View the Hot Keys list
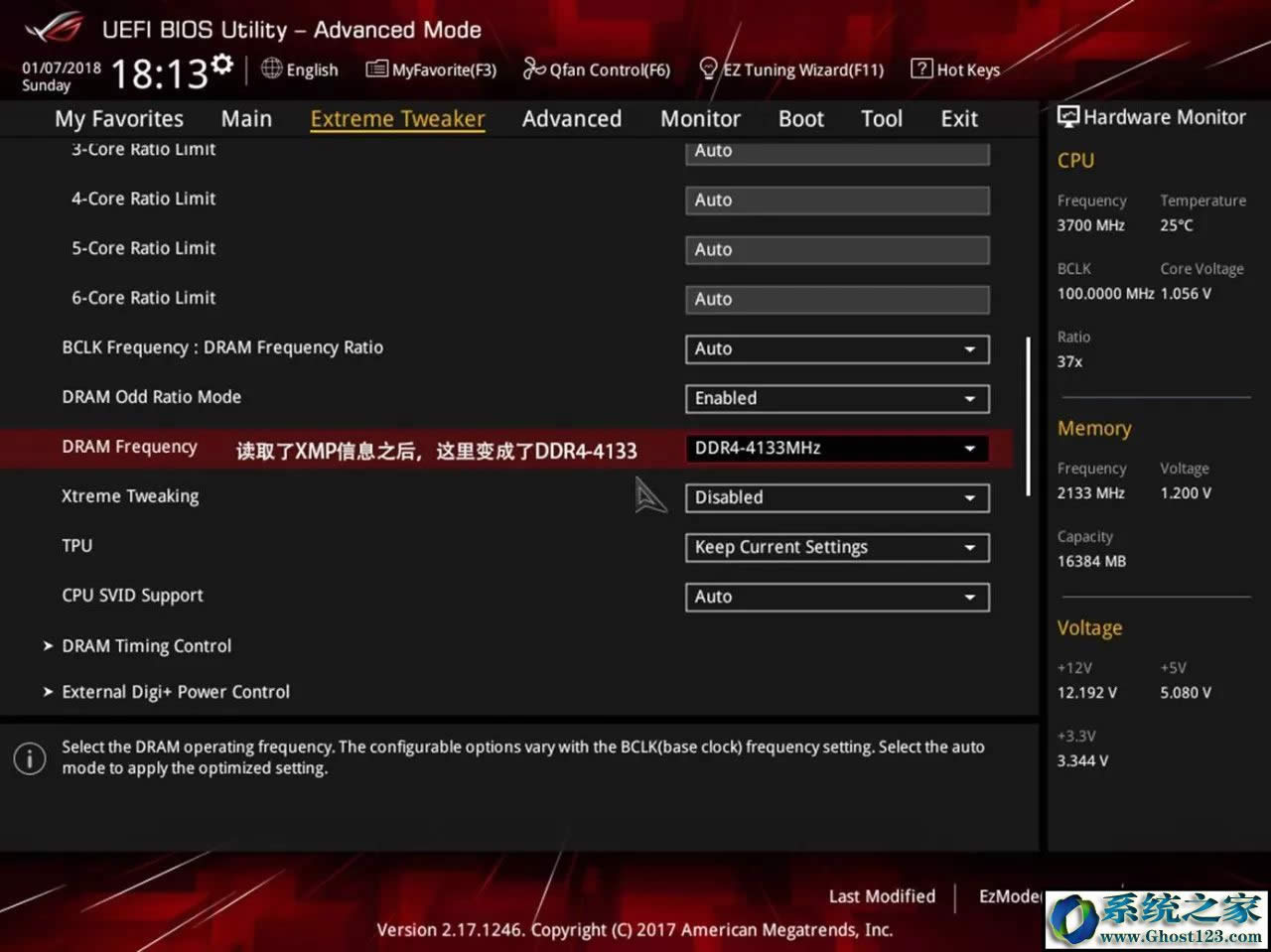The width and height of the screenshot is (1271, 952). pos(954,69)
